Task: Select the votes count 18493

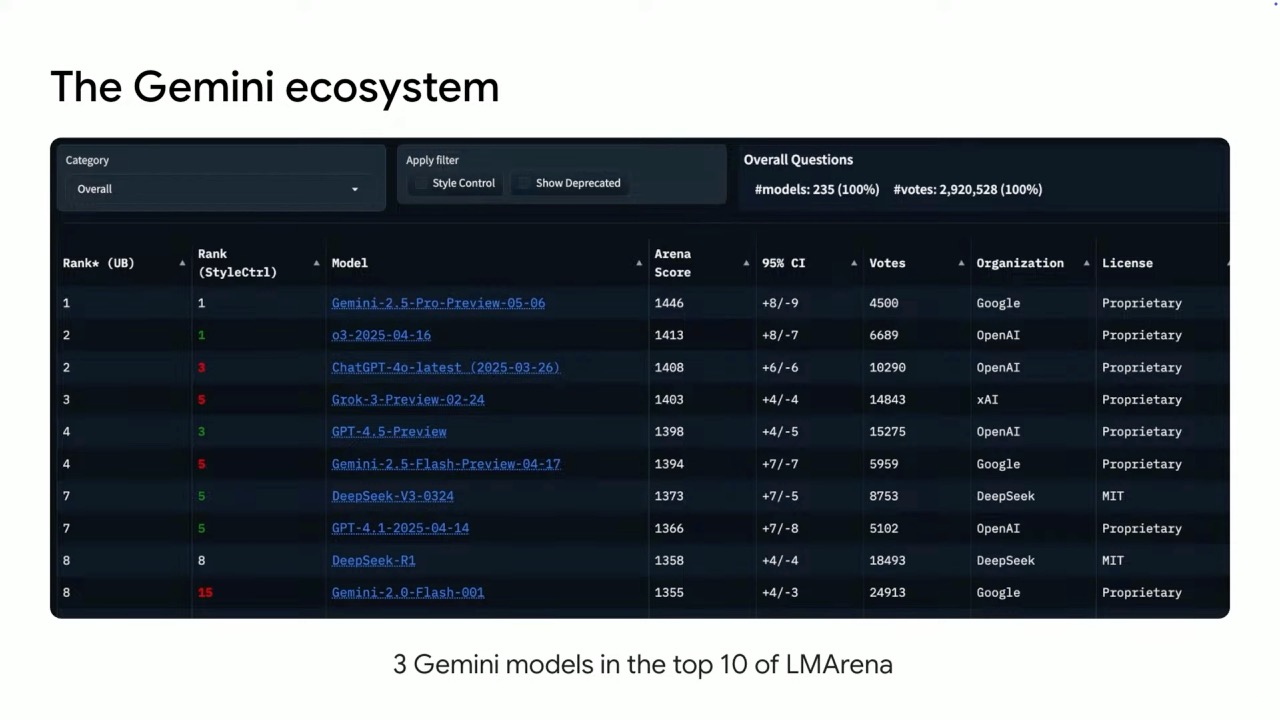Action: [x=887, y=560]
